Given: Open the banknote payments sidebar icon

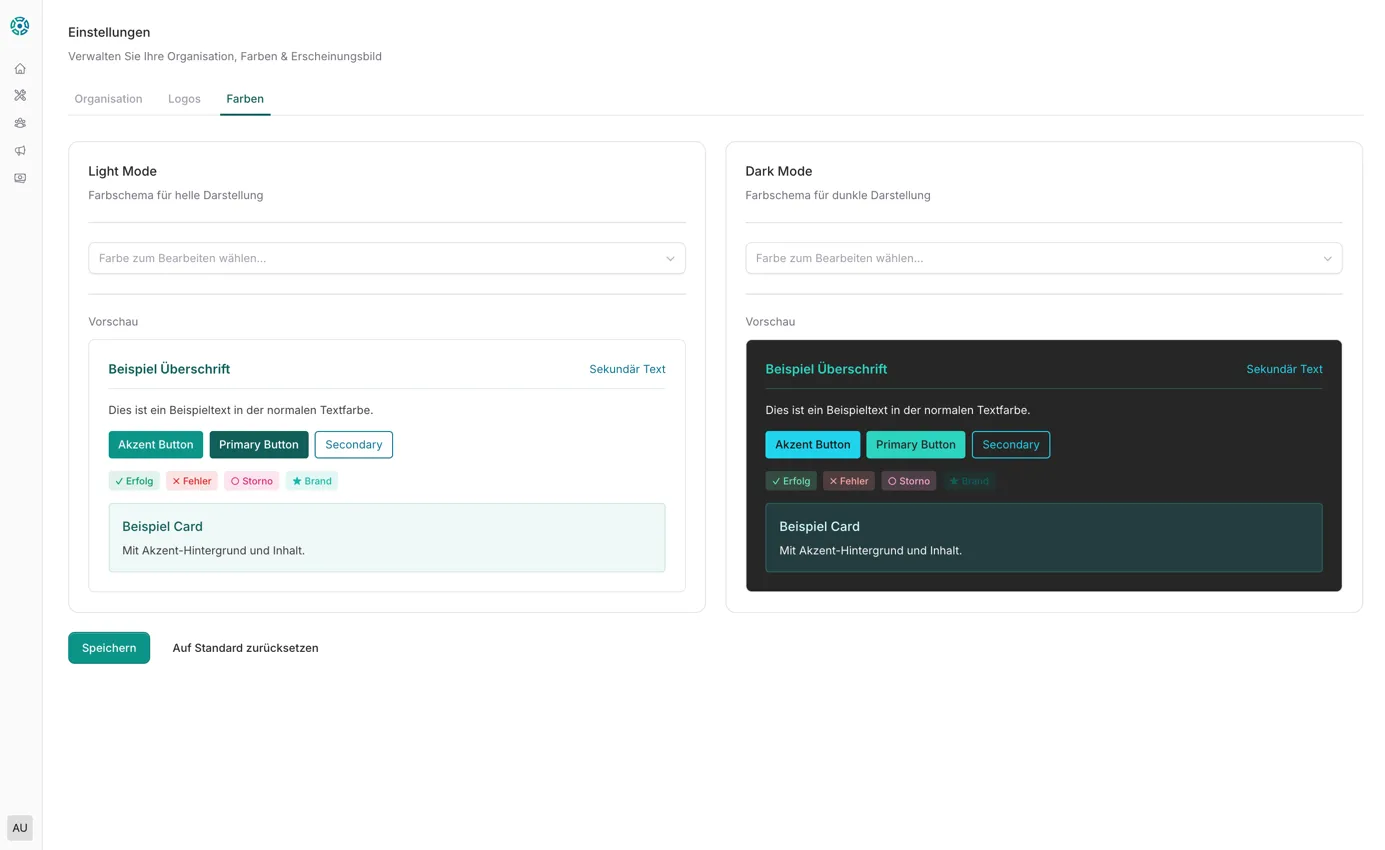Looking at the screenshot, I should (x=20, y=178).
